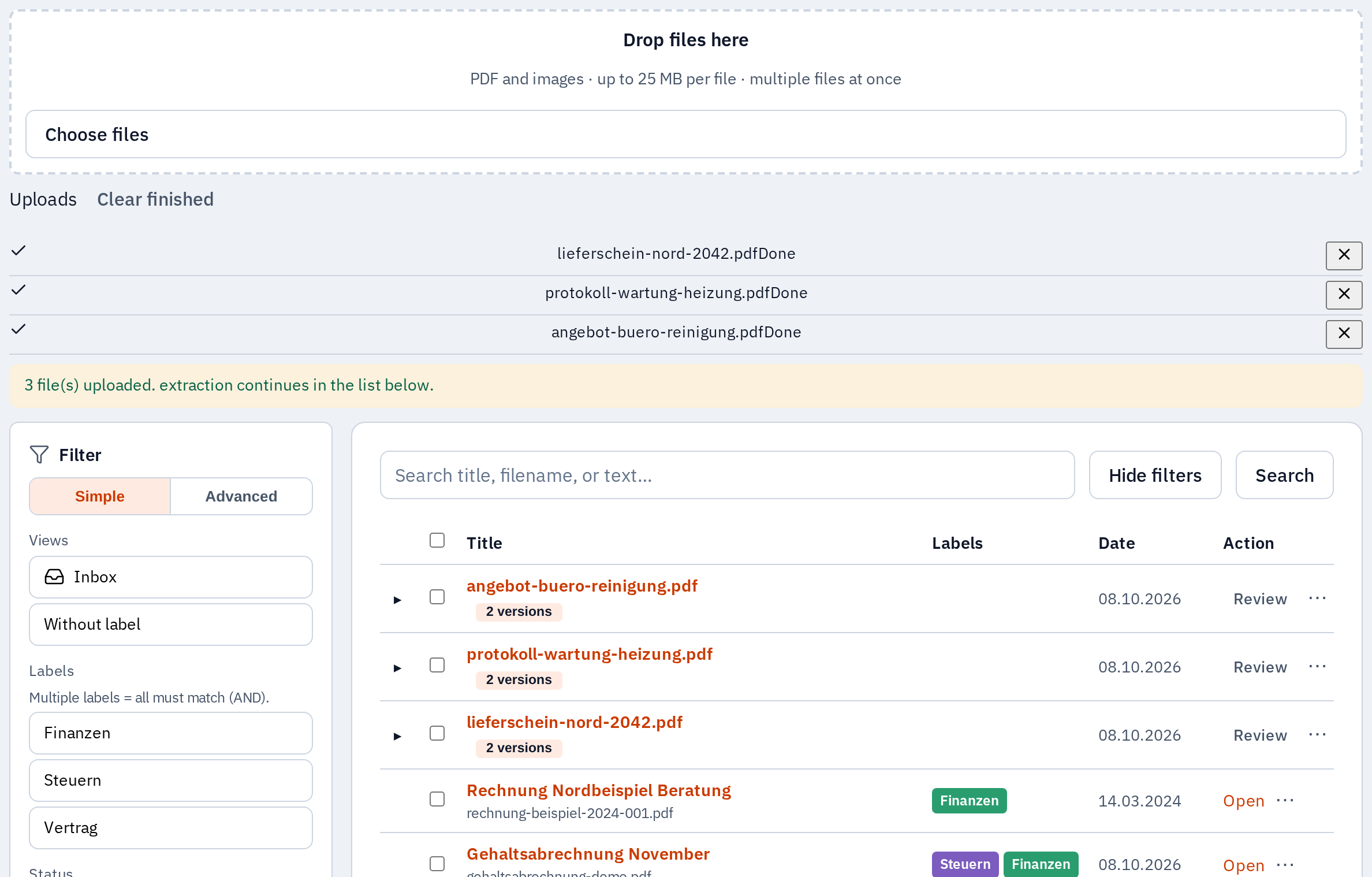Click Clear finished uploads
This screenshot has height=877, width=1372.
(x=155, y=199)
